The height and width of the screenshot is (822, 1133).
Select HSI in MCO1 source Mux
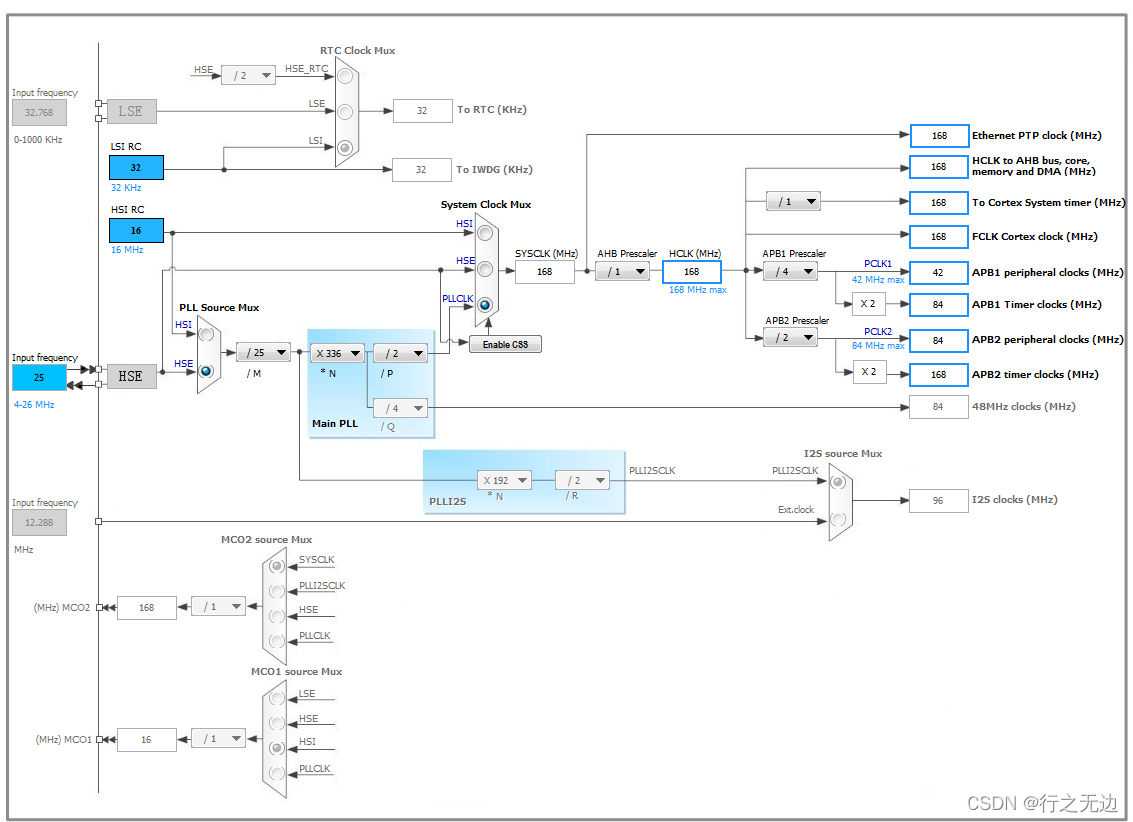click(277, 748)
